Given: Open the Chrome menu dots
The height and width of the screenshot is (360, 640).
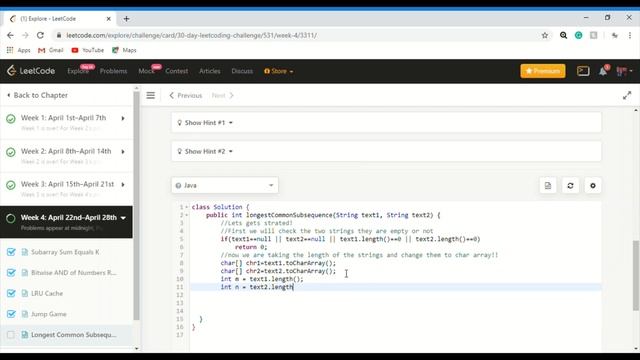Looking at the screenshot, I should 630,36.
